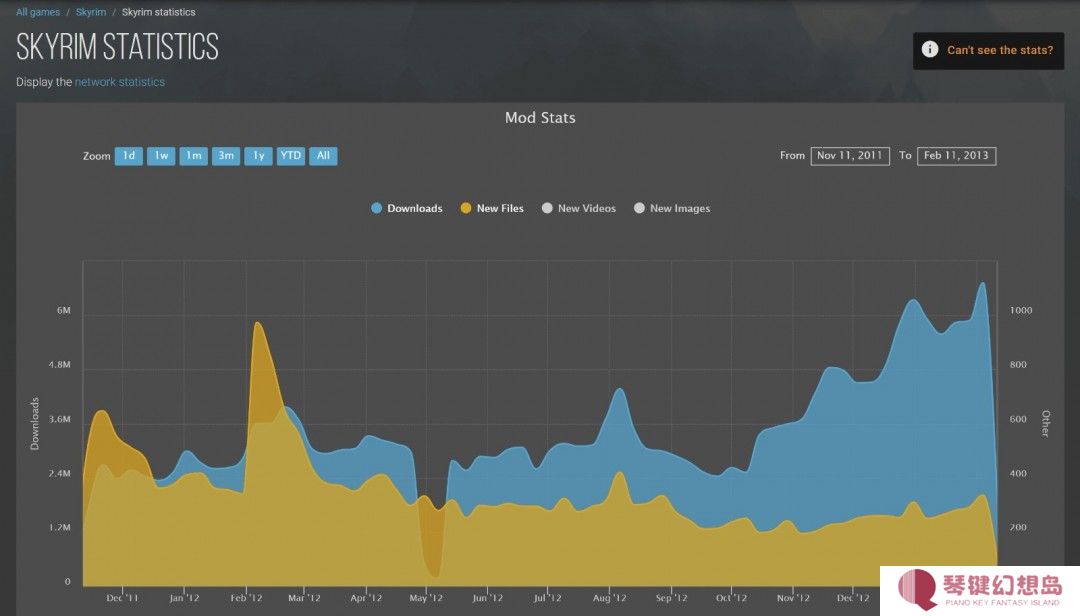This screenshot has height=616, width=1080.
Task: Click the 1000 label on the Other axis
Action: 1021,311
